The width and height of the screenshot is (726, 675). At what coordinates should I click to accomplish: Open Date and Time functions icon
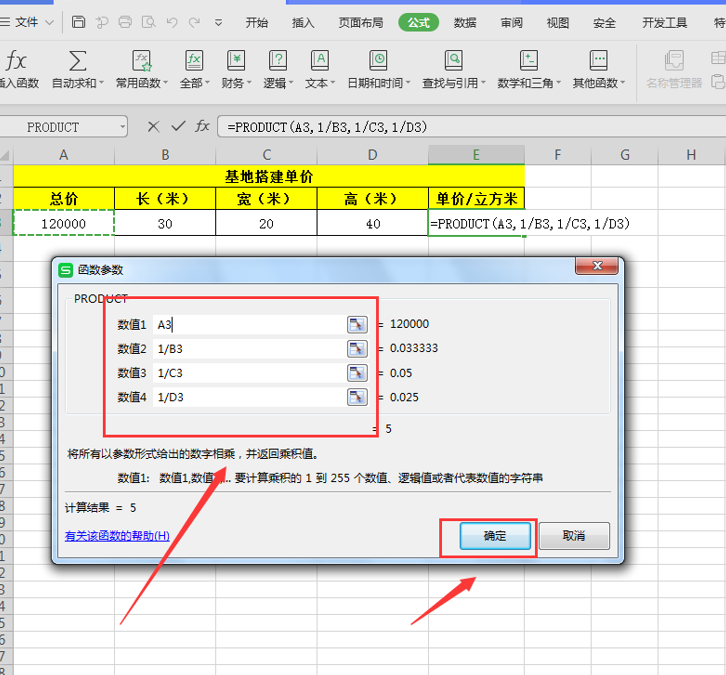(378, 61)
